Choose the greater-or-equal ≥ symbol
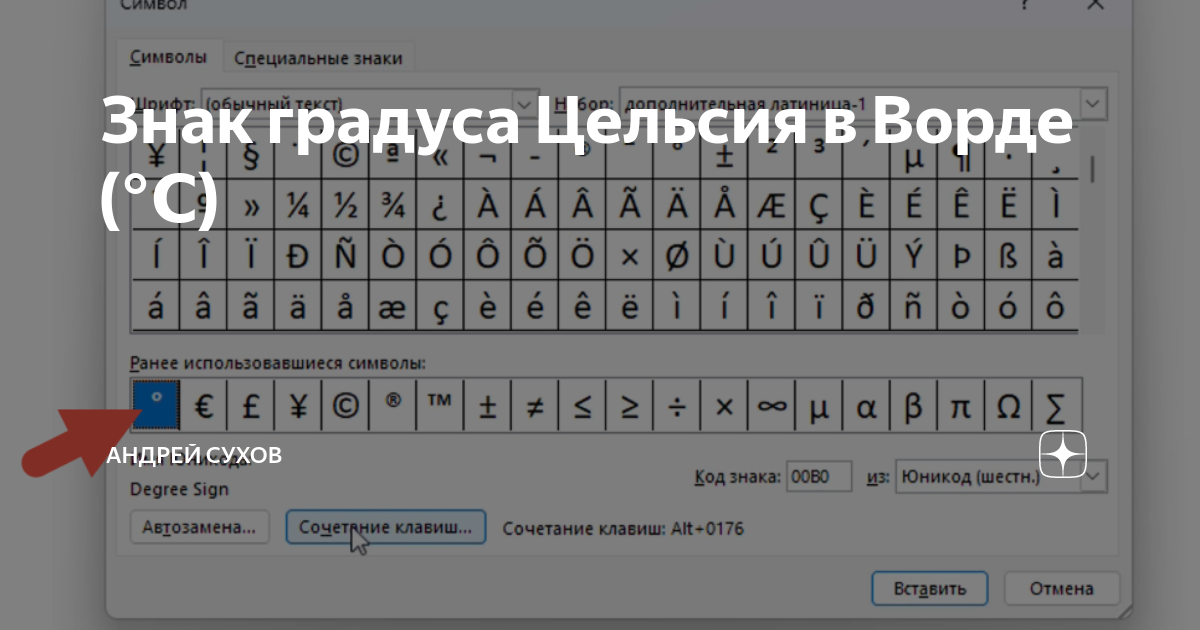 (x=630, y=406)
